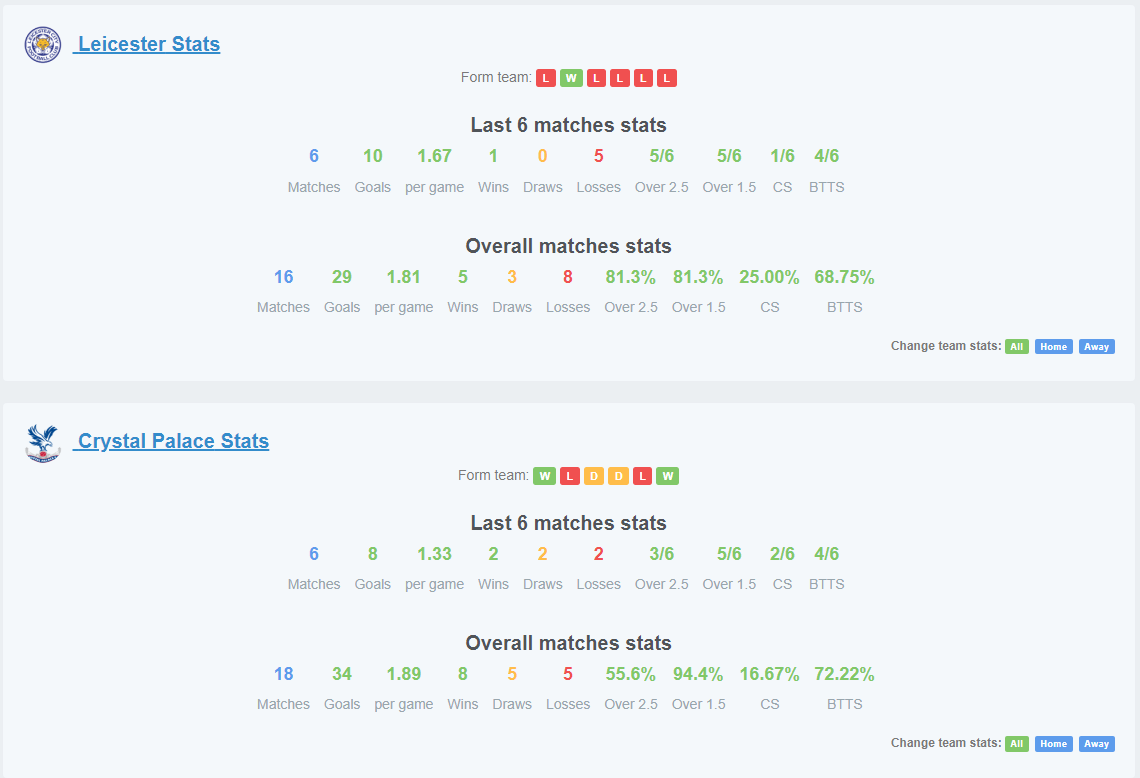
Task: Click Leicester's green W form badge
Action: coord(571,78)
